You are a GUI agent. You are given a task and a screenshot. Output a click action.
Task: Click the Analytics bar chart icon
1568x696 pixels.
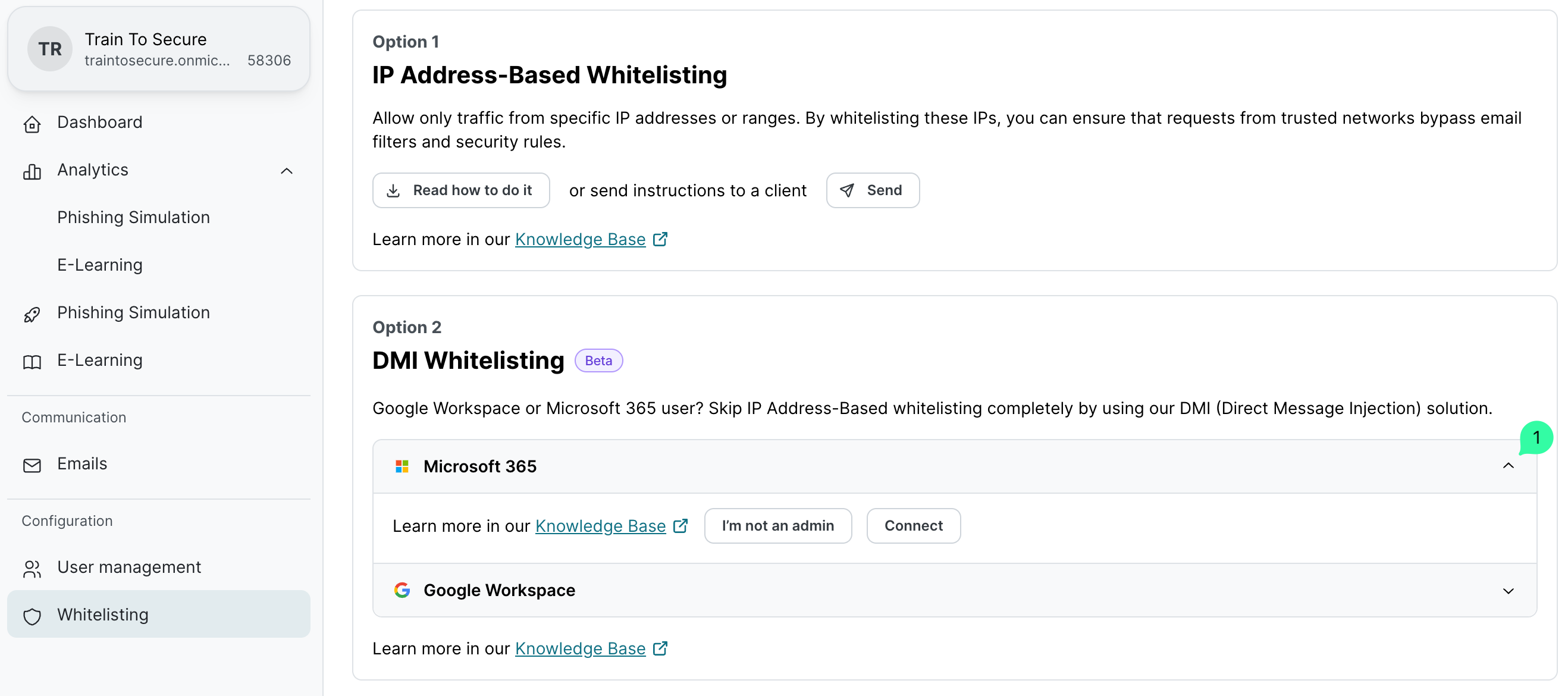point(32,171)
